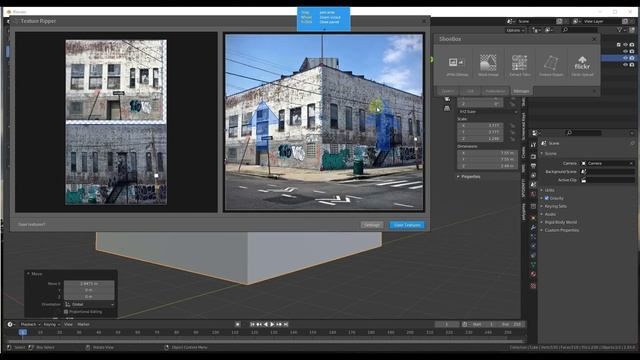Click the outliner filter funnel icon

click(x=620, y=30)
